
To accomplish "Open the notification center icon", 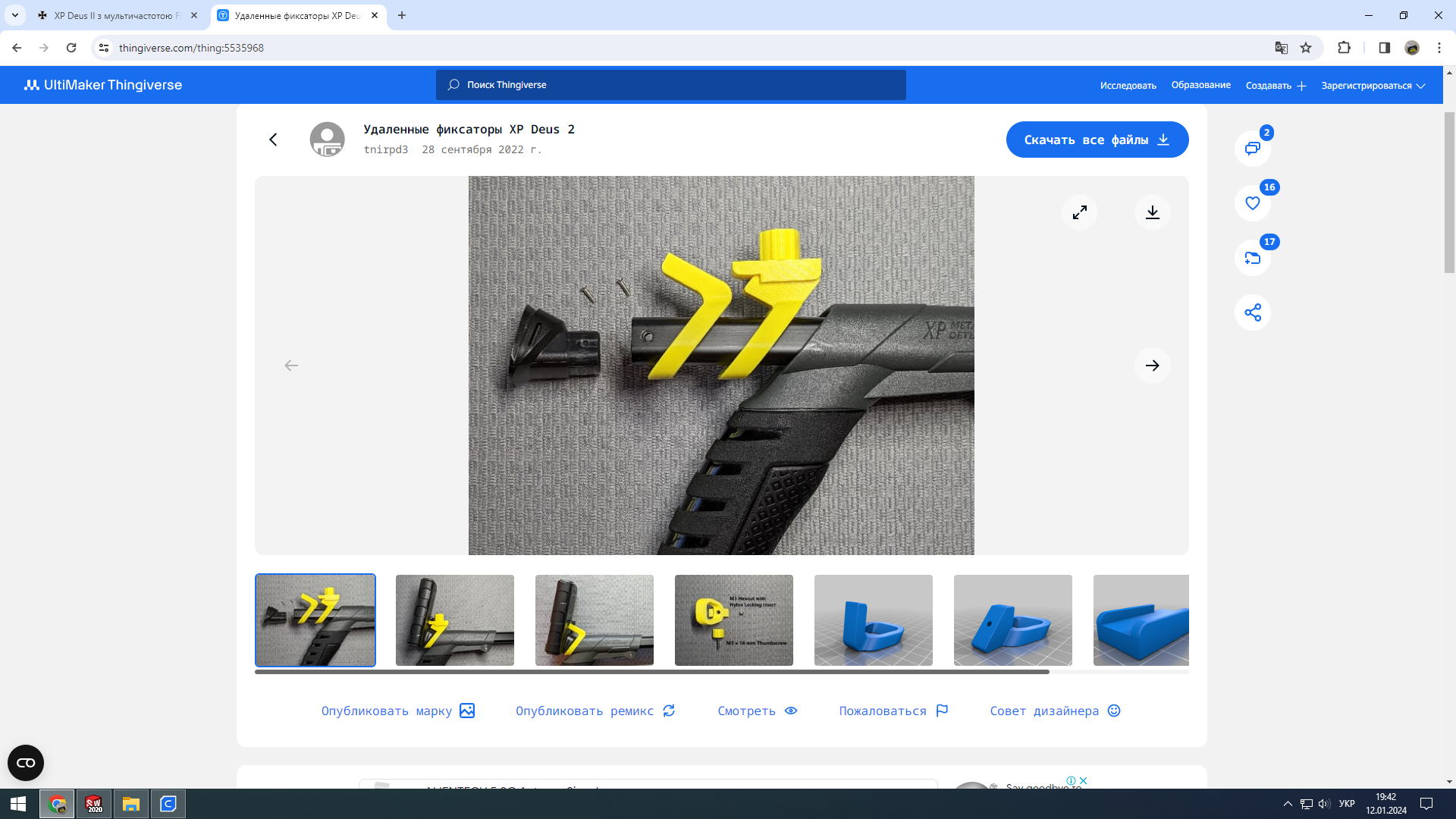I will coord(1426,804).
